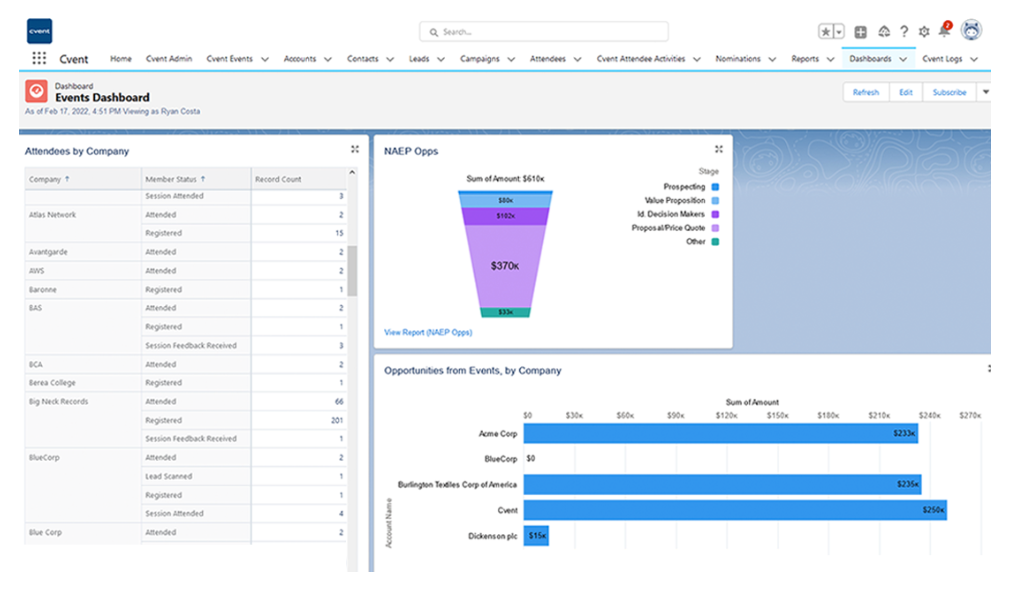The height and width of the screenshot is (592, 1015).
Task: Click the Refresh button
Action: pos(865,92)
